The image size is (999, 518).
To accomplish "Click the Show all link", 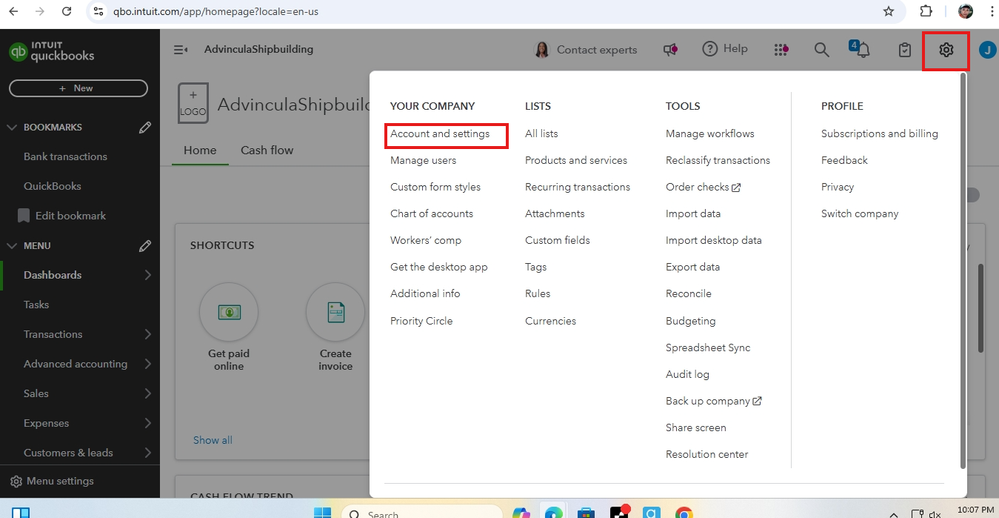I will click(x=213, y=440).
